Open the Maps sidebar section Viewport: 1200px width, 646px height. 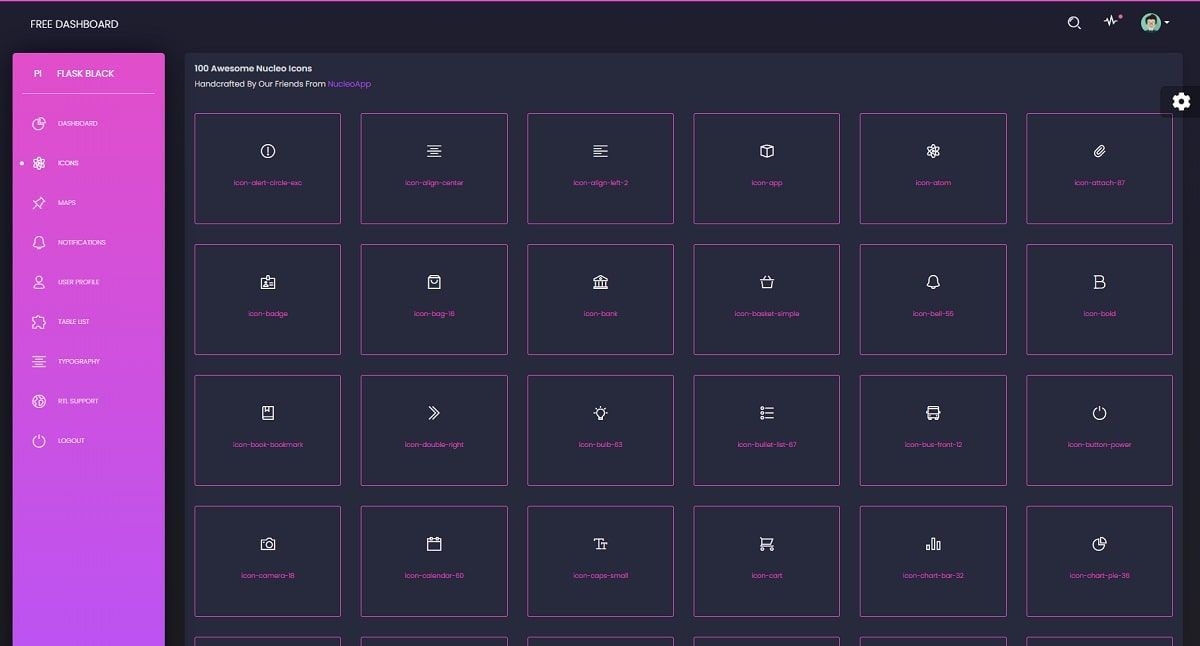point(66,202)
